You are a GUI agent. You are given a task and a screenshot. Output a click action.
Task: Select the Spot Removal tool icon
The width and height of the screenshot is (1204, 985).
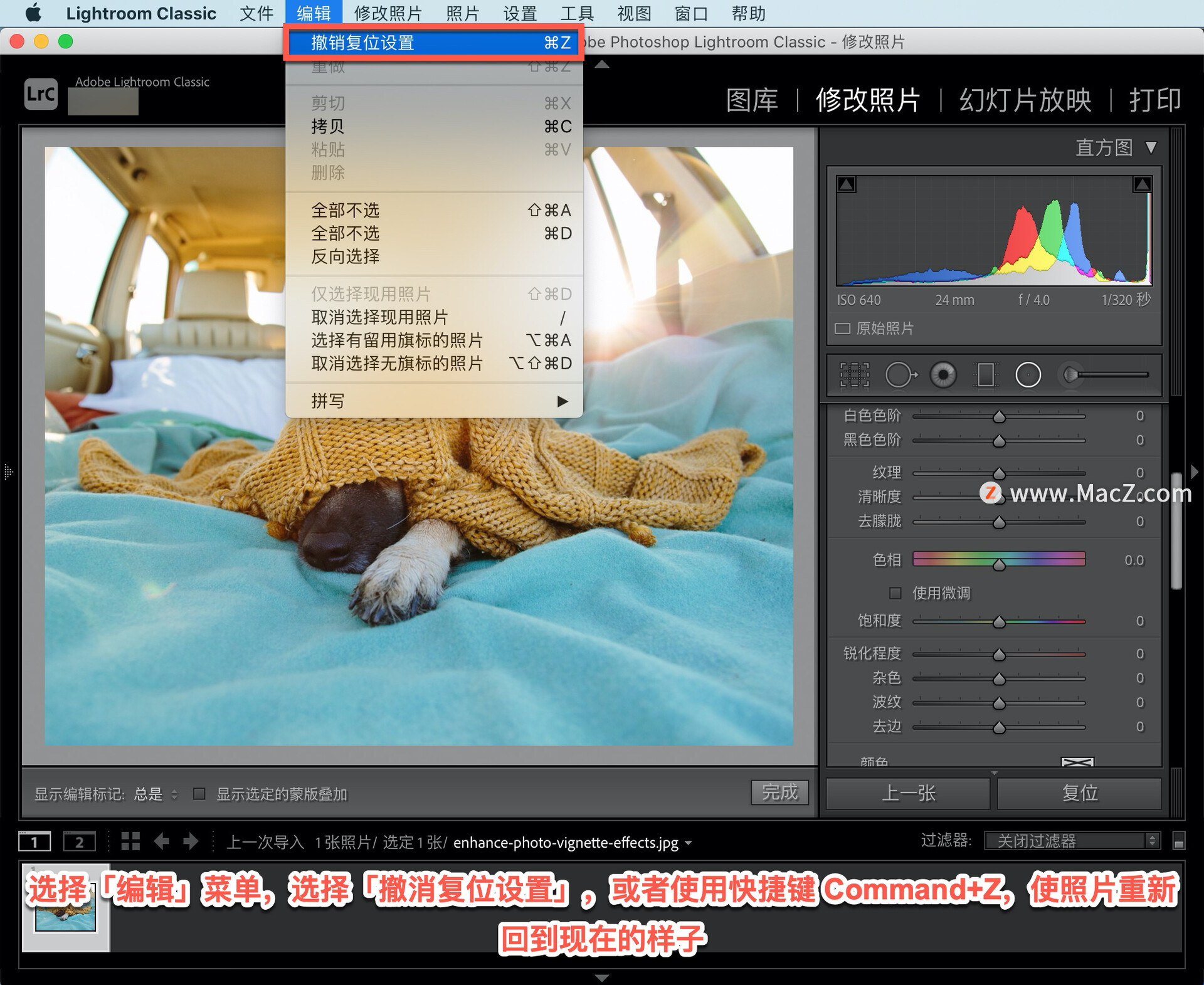(900, 375)
